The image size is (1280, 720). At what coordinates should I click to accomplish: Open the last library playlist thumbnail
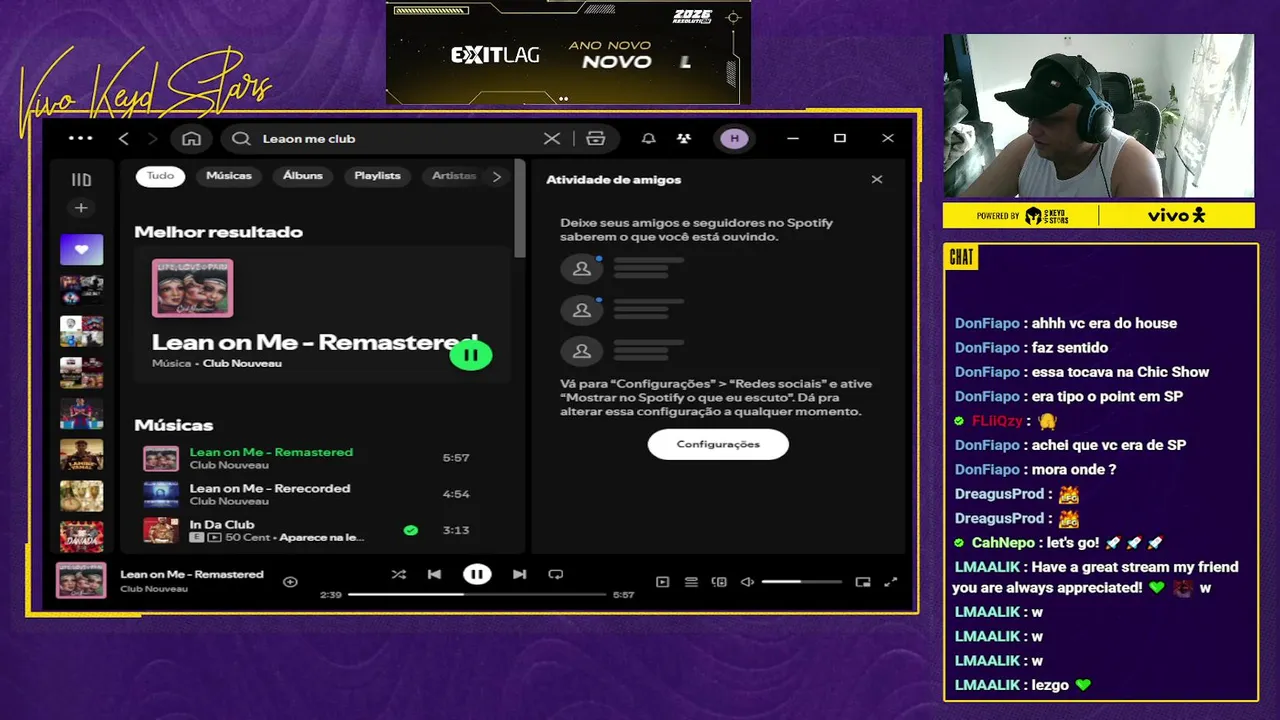pyautogui.click(x=81, y=536)
